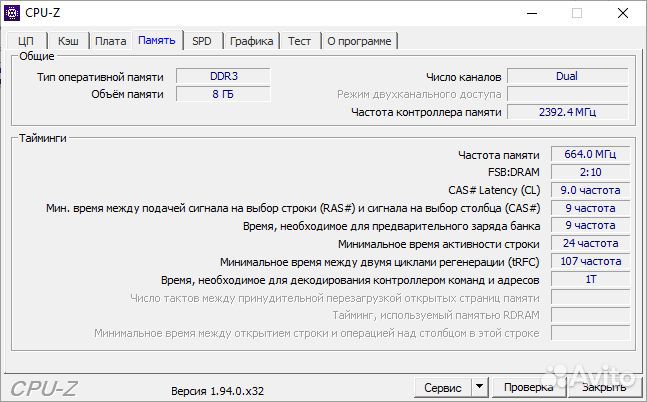Click the Частота контроллера памяти label
This screenshot has width=647, height=402.
tap(426, 112)
